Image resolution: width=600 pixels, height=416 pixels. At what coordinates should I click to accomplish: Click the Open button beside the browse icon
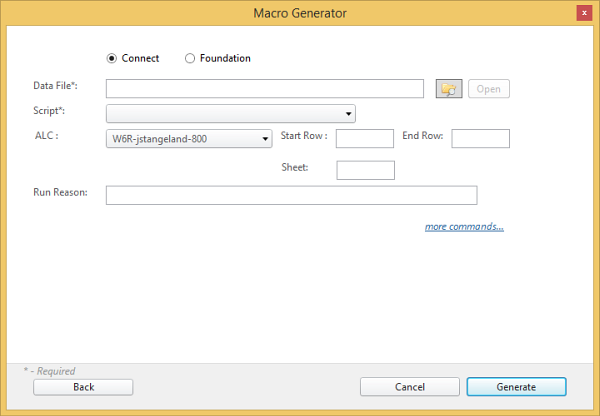tap(488, 89)
